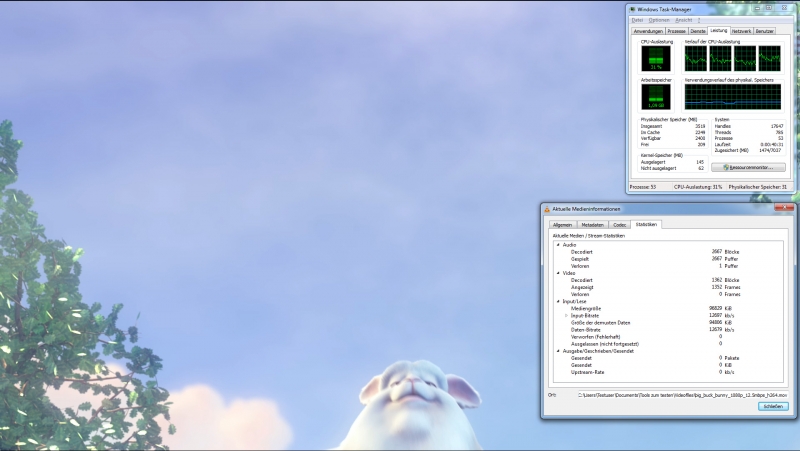Click the Laufzeit value in System section
Image resolution: width=800 pixels, height=451 pixels.
(x=772, y=144)
